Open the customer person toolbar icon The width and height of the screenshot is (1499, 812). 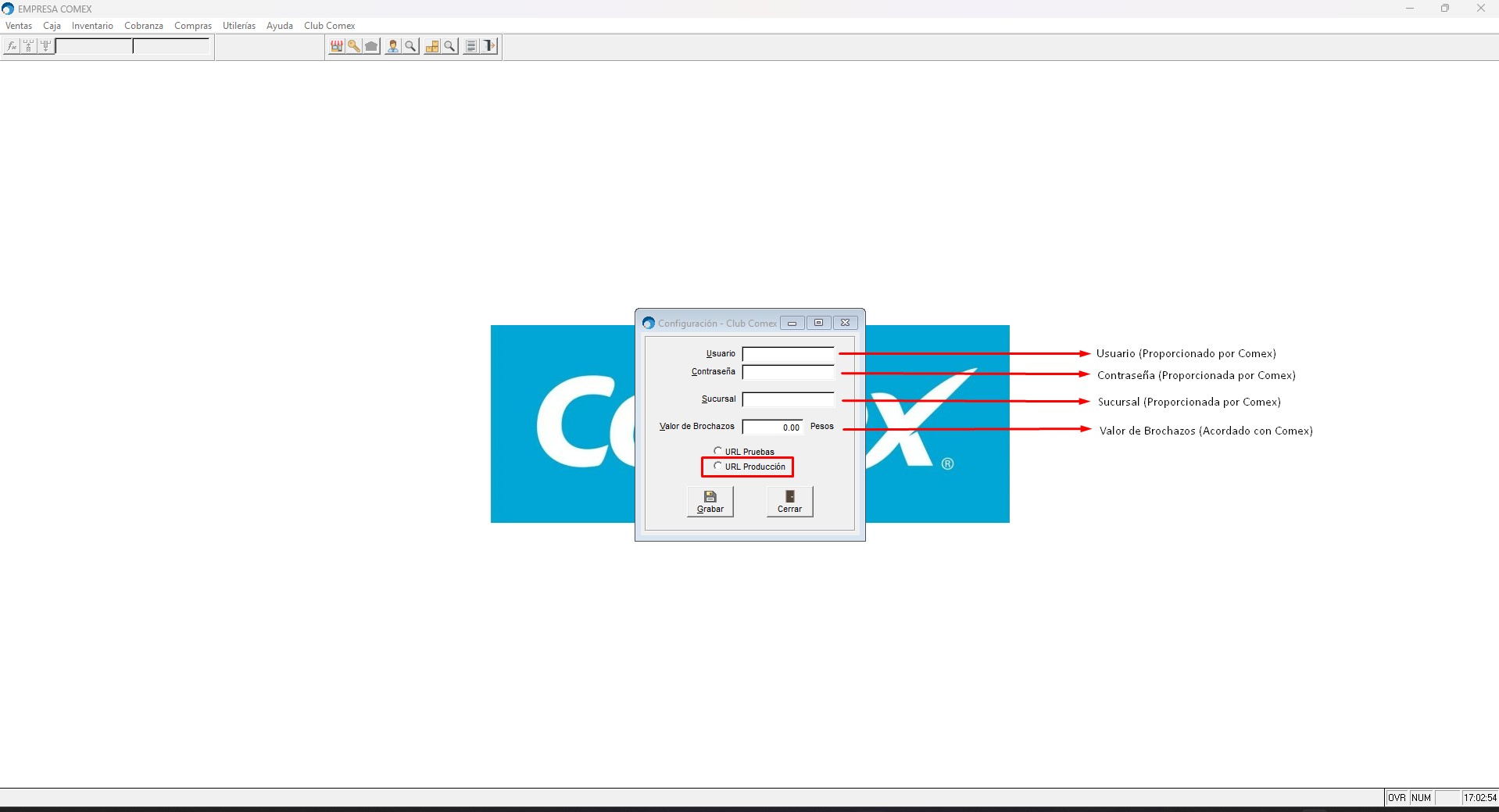(393, 47)
